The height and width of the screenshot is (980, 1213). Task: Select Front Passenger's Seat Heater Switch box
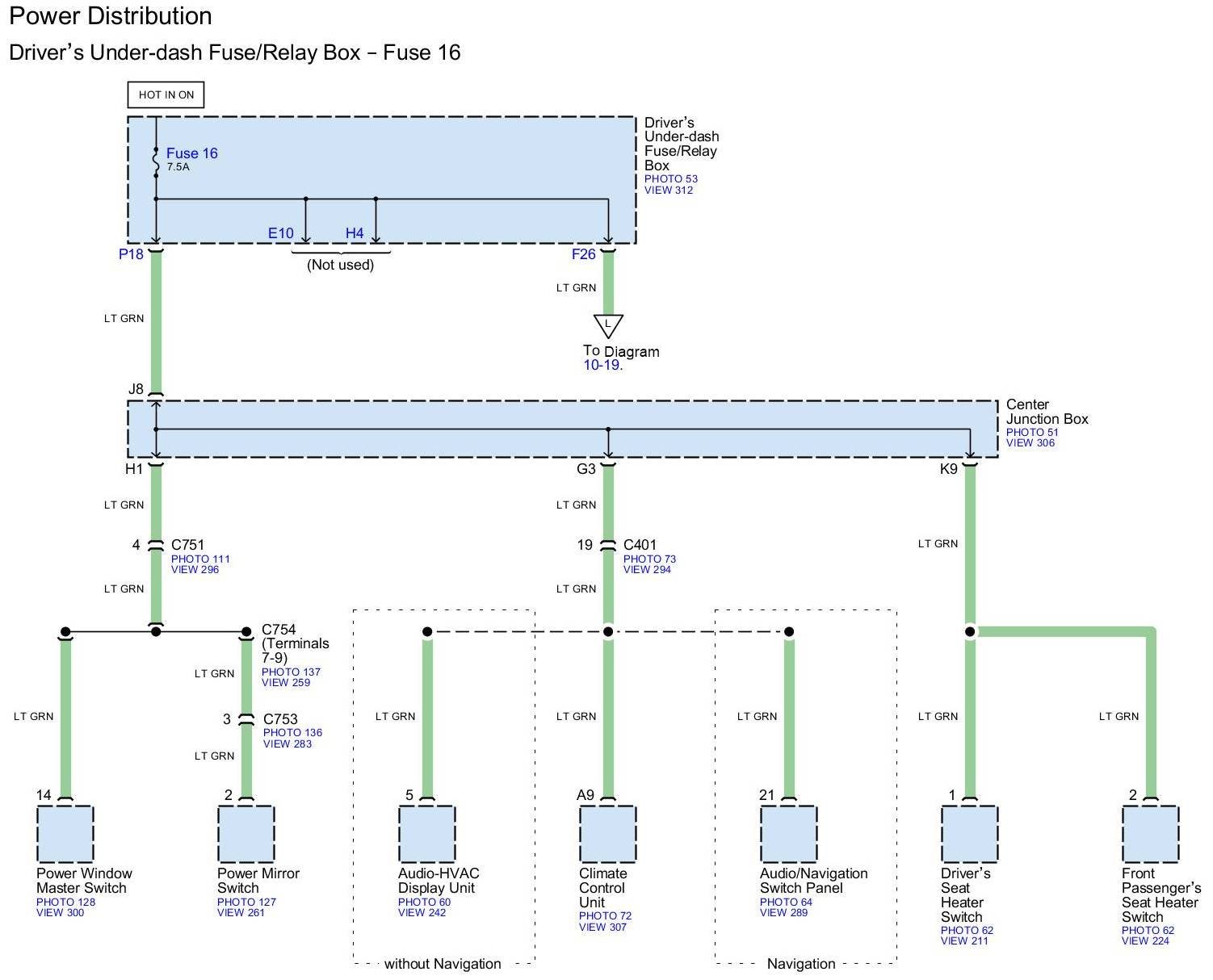(1151, 834)
